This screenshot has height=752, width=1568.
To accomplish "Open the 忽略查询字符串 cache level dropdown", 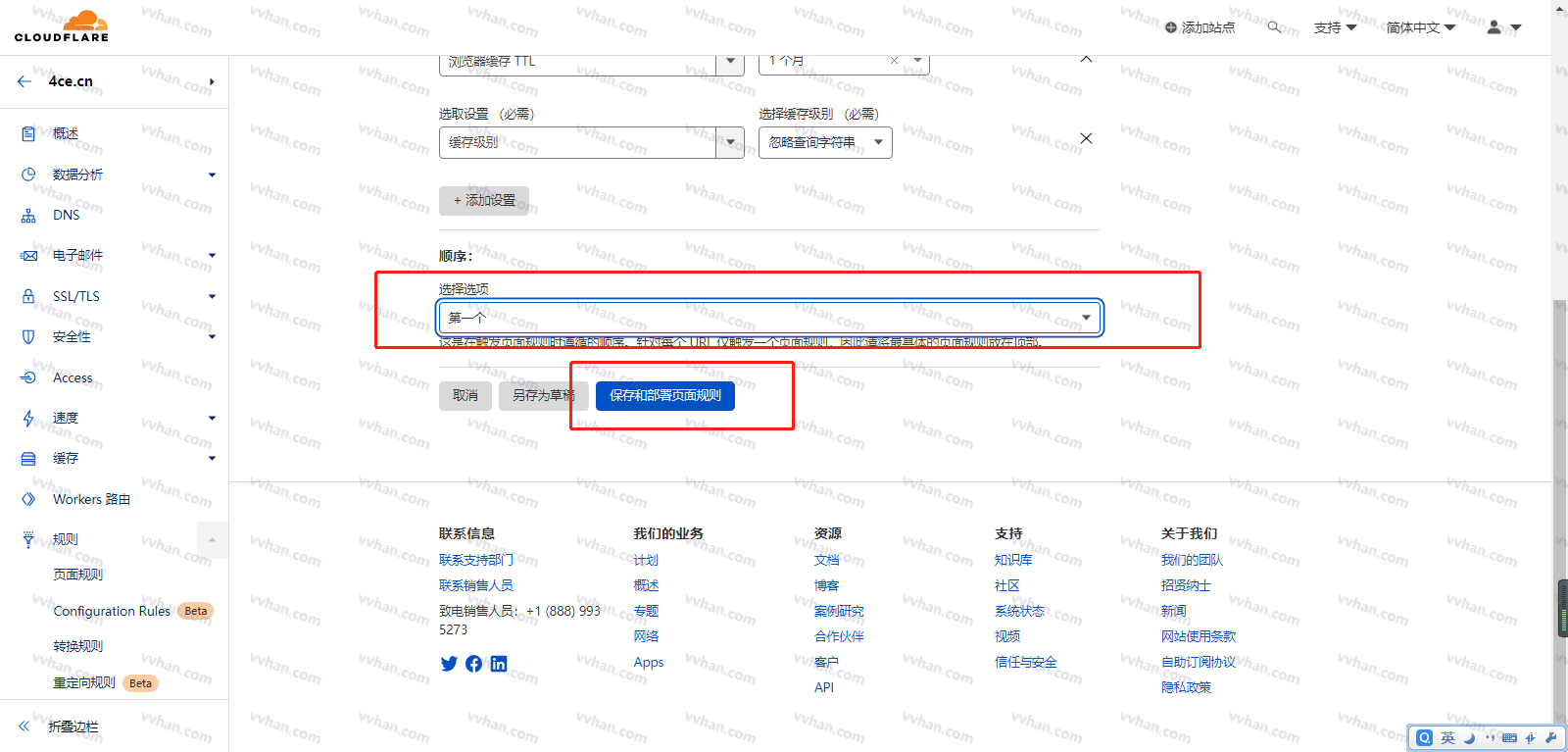I will click(825, 142).
